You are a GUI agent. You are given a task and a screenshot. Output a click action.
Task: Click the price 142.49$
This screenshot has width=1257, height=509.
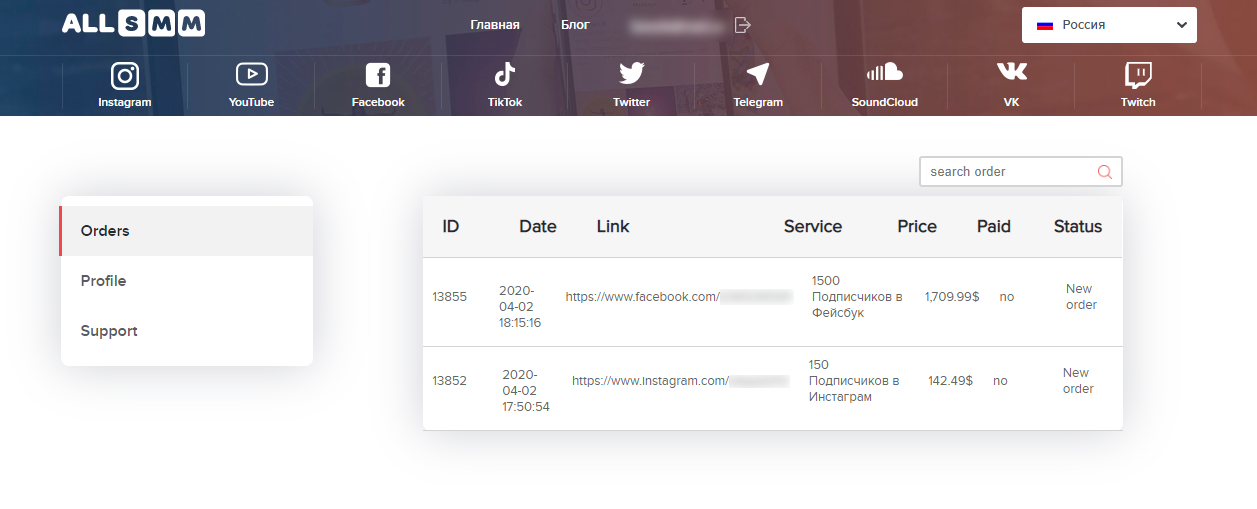pyautogui.click(x=950, y=381)
